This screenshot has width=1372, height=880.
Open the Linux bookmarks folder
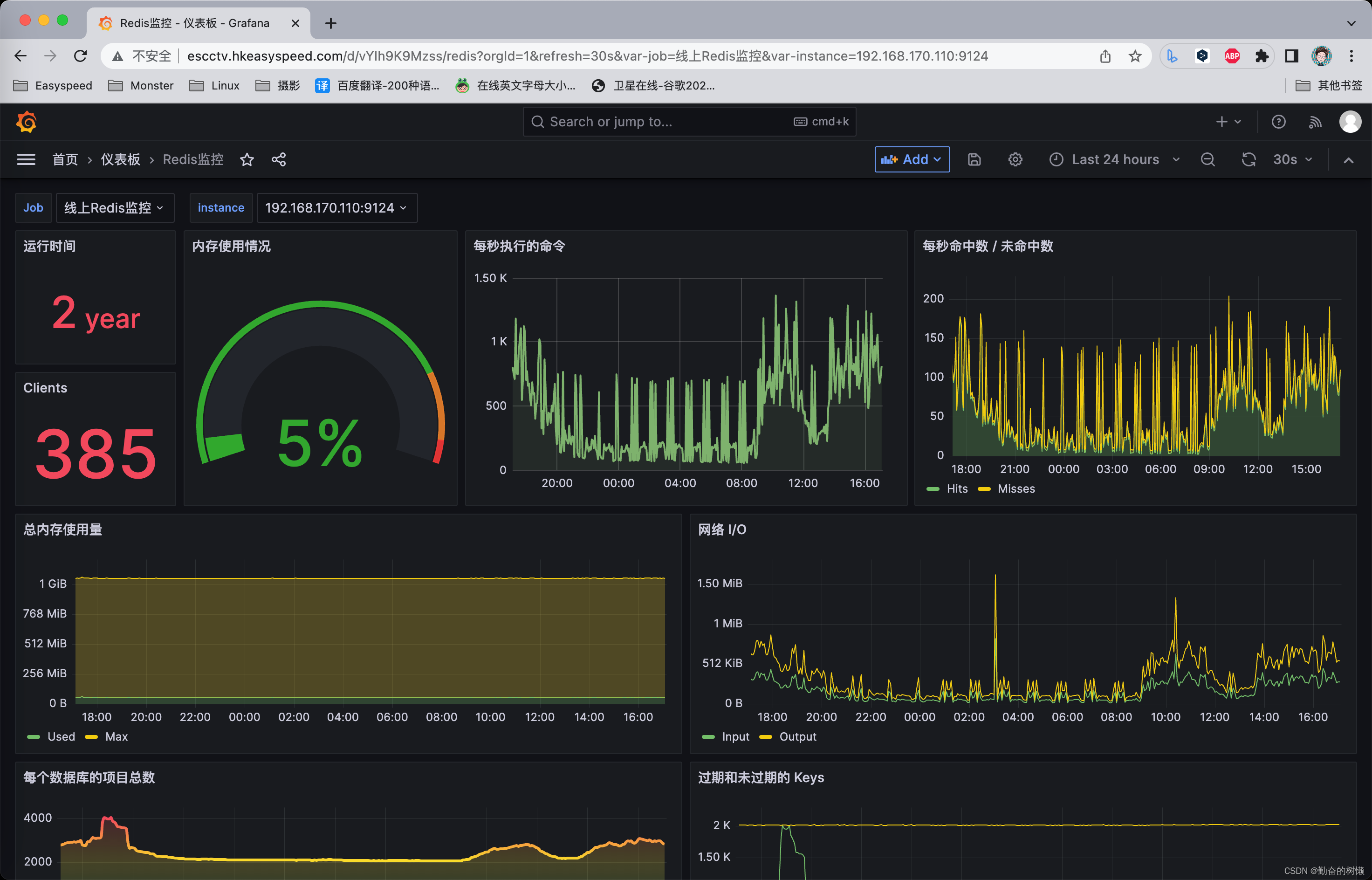(x=214, y=86)
